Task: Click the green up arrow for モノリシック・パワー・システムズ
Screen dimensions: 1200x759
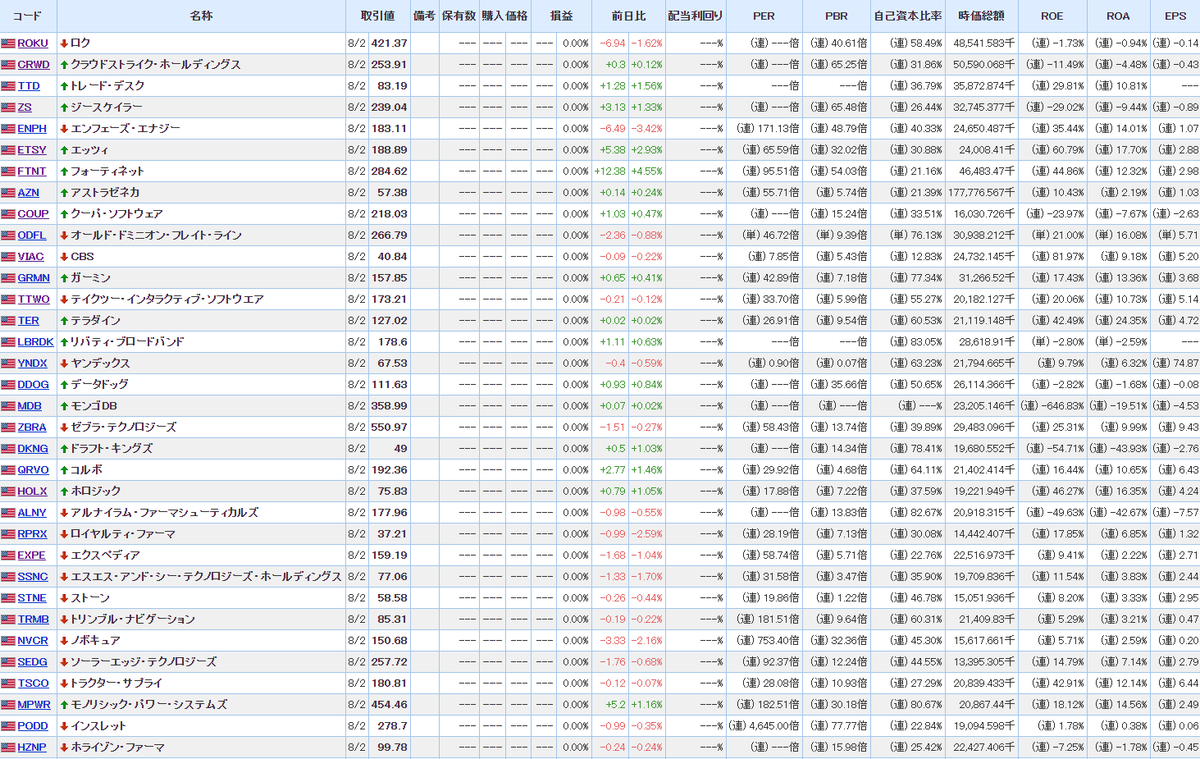Action: [x=64, y=705]
